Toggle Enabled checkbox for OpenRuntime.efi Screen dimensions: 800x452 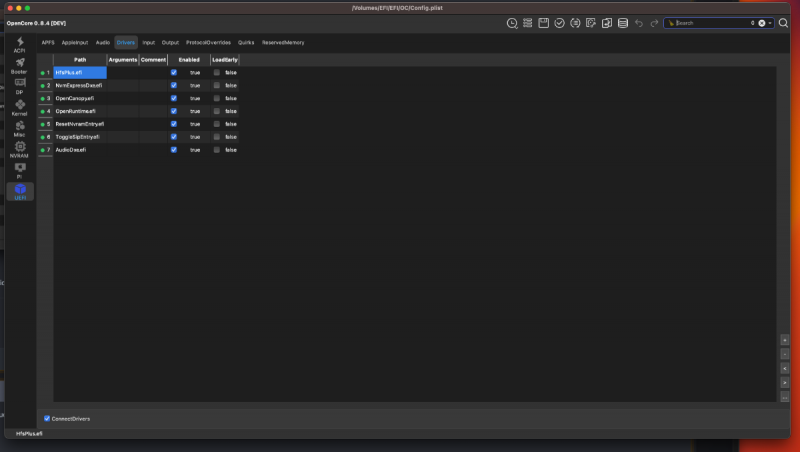[x=173, y=111]
